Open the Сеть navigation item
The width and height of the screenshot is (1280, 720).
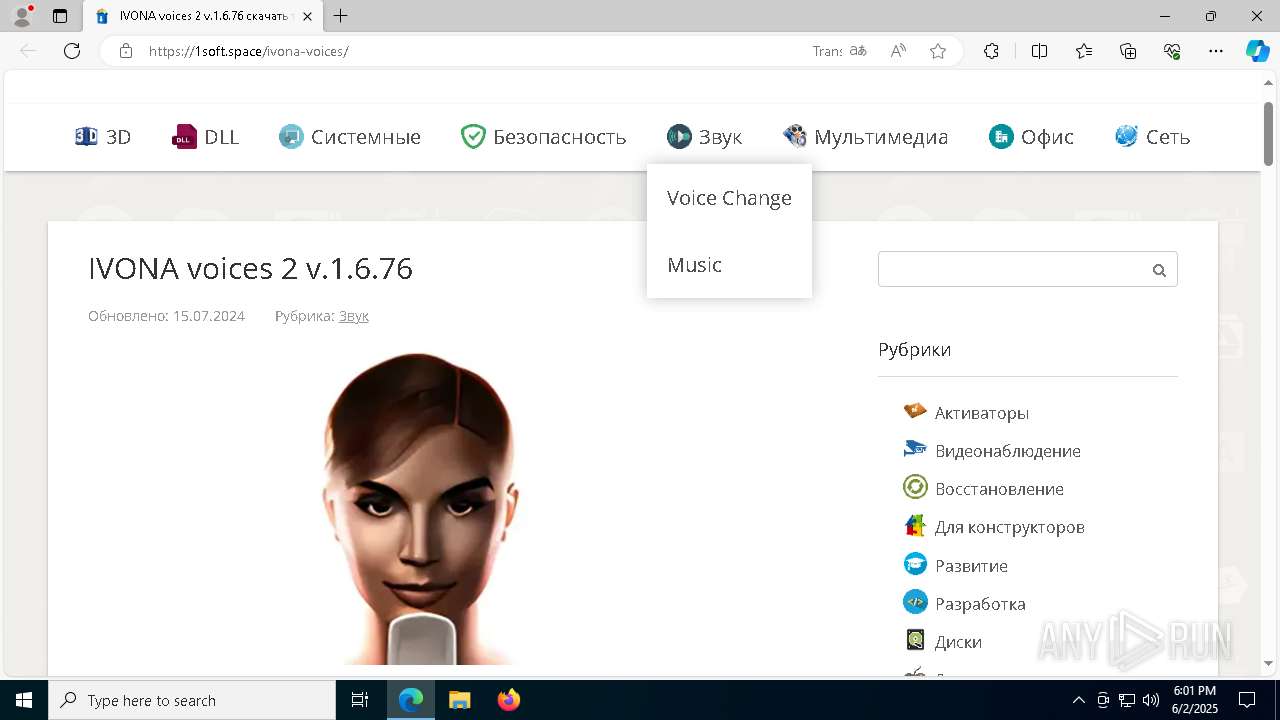1152,137
